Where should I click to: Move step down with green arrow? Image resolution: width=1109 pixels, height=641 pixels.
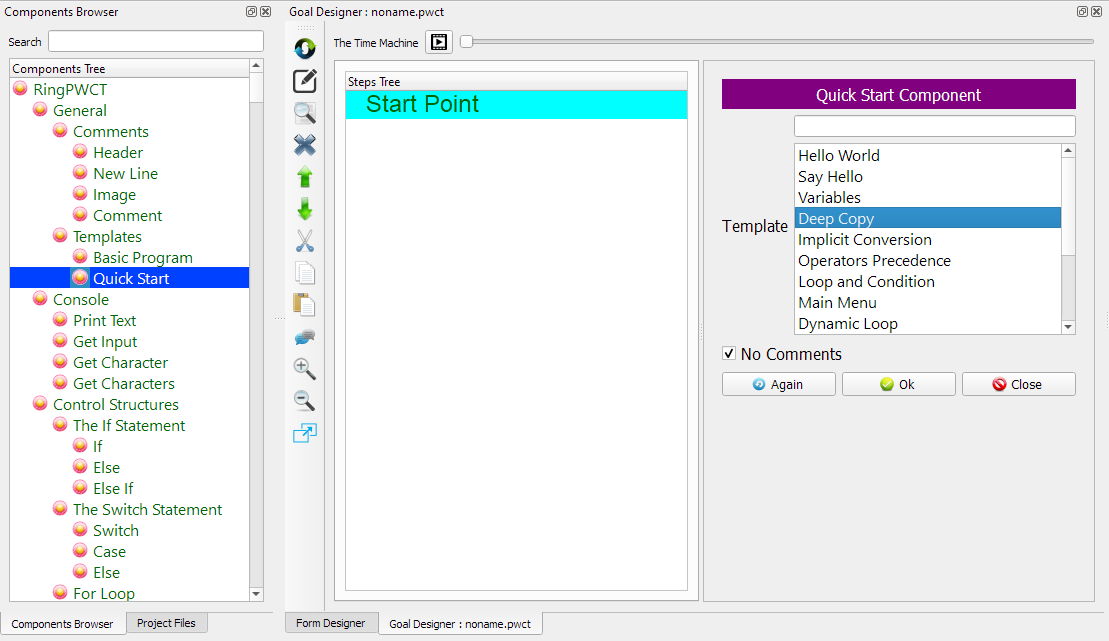click(x=305, y=209)
